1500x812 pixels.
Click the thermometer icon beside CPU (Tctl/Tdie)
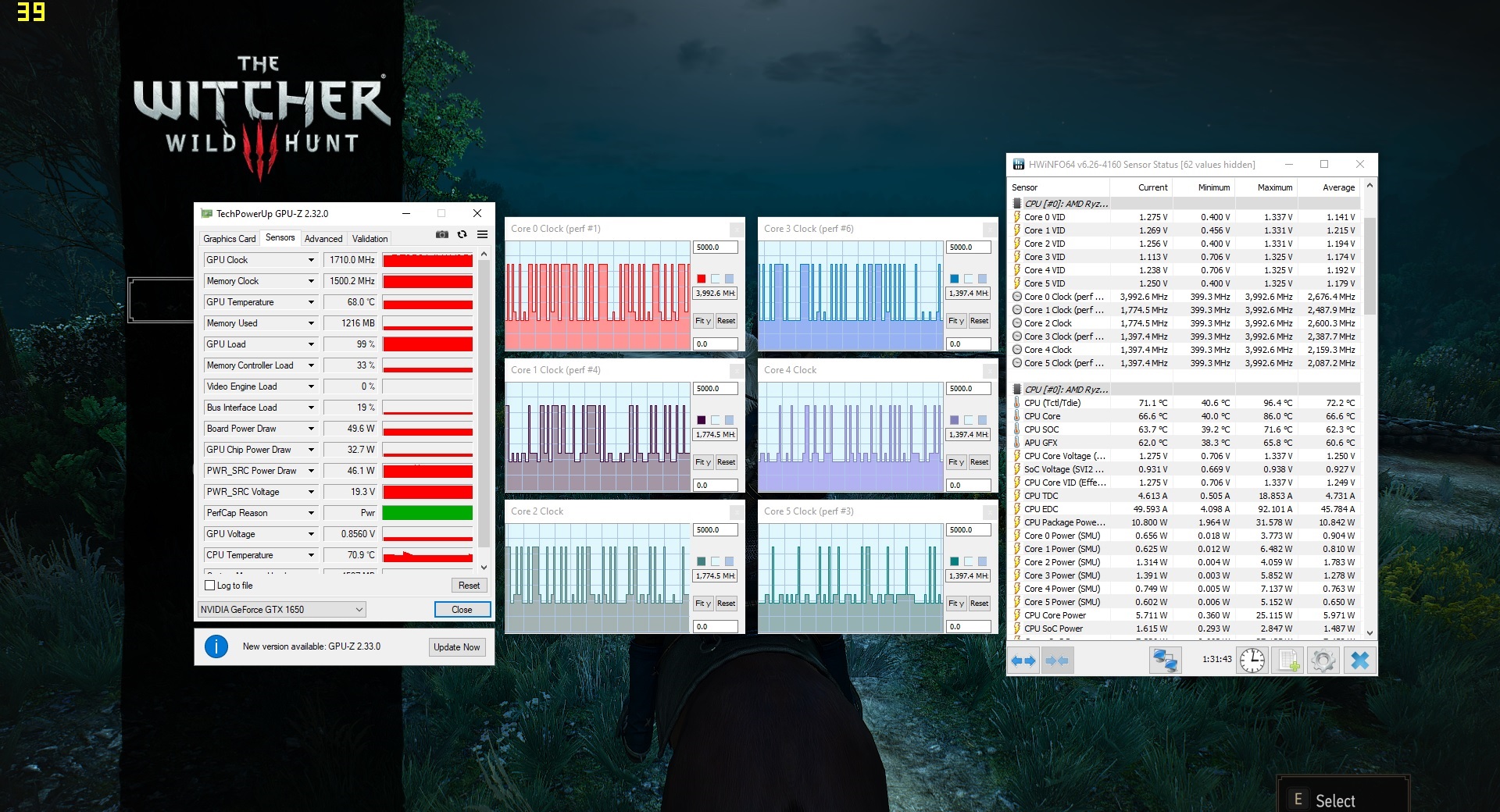(x=1017, y=403)
